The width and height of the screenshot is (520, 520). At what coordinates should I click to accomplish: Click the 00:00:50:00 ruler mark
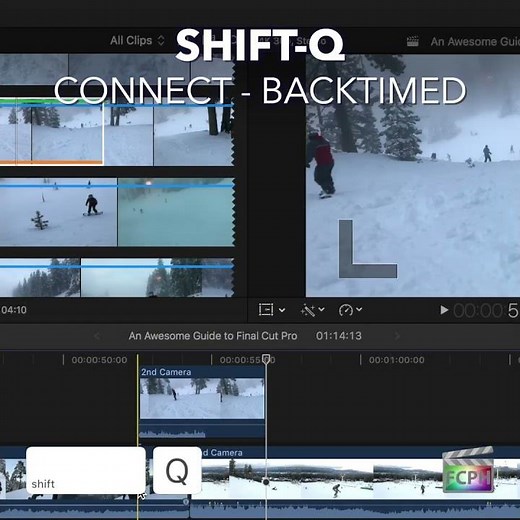pyautogui.click(x=99, y=360)
